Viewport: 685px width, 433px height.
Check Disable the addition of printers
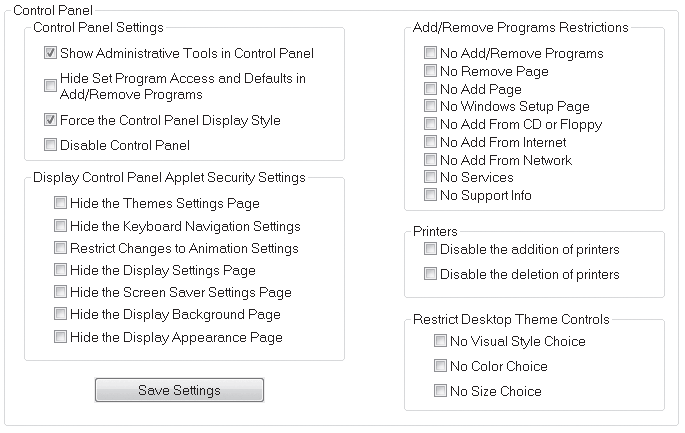click(430, 249)
